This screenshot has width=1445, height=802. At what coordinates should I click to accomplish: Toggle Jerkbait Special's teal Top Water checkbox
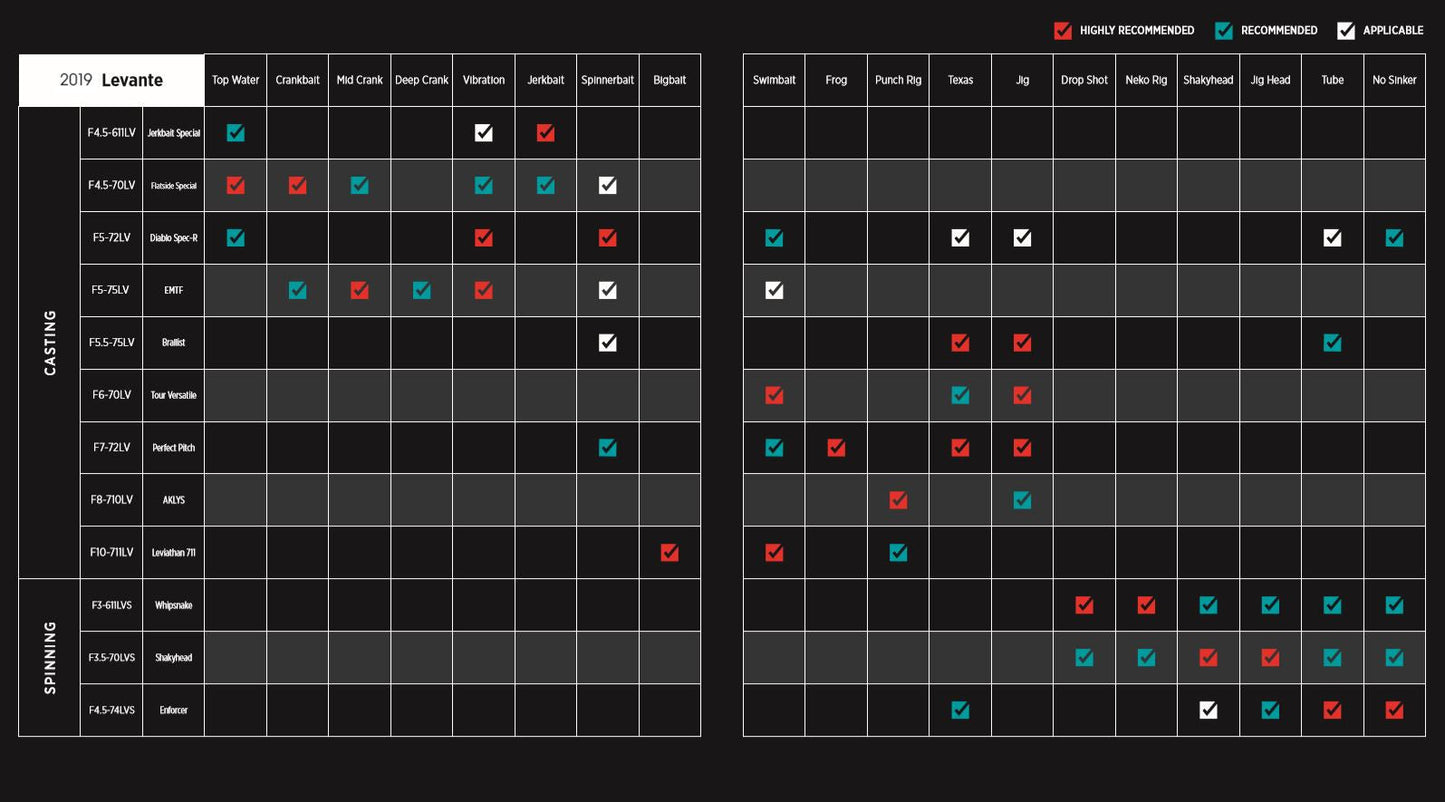[x=235, y=133]
